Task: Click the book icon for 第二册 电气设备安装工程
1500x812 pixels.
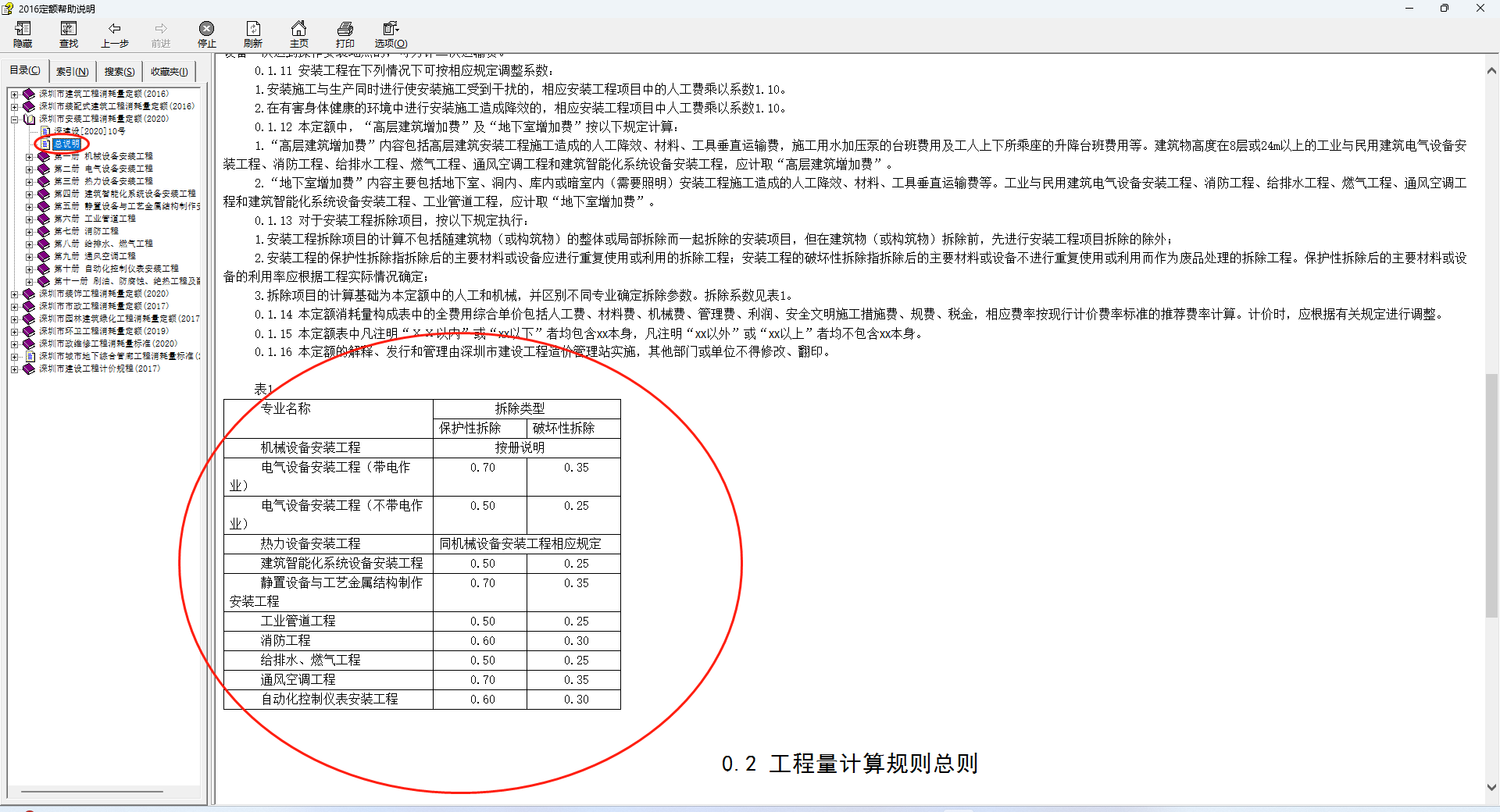Action: tap(44, 169)
